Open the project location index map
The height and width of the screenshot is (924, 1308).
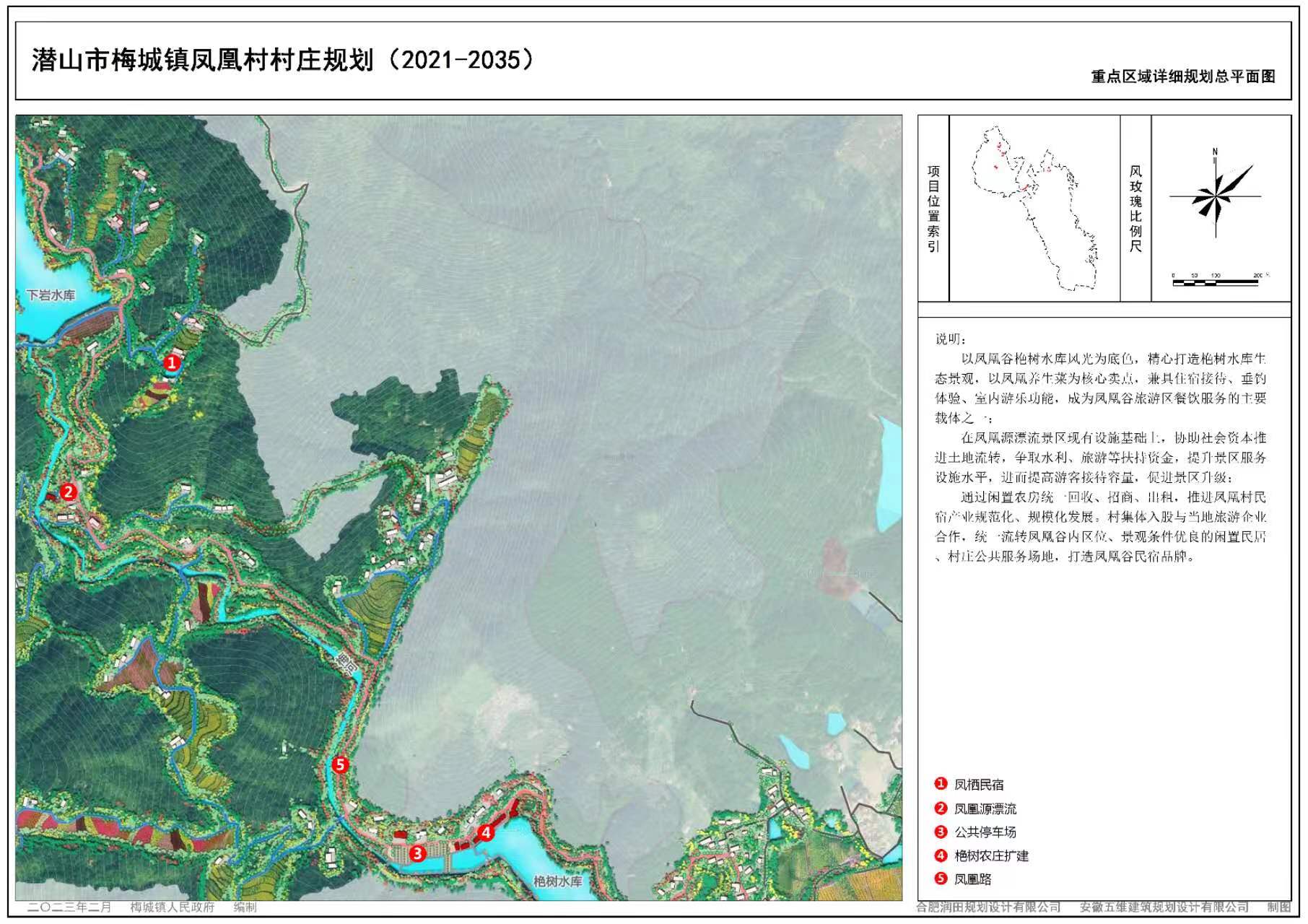click(x=1034, y=209)
